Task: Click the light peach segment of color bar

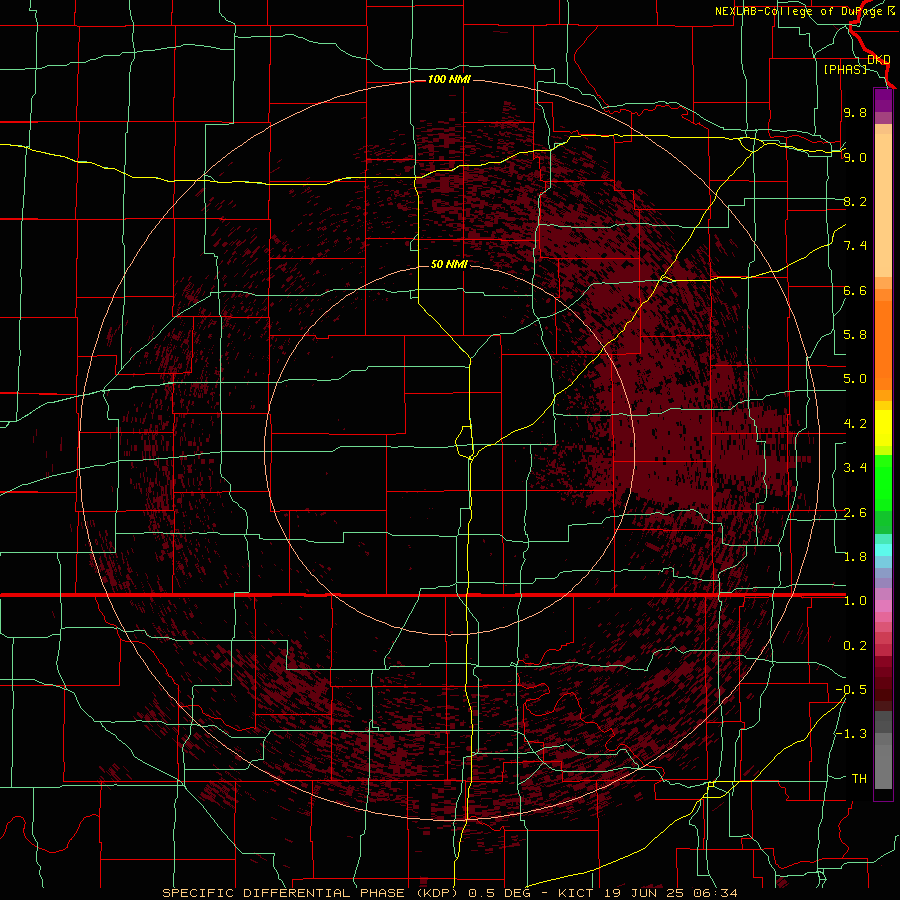Action: point(883,205)
